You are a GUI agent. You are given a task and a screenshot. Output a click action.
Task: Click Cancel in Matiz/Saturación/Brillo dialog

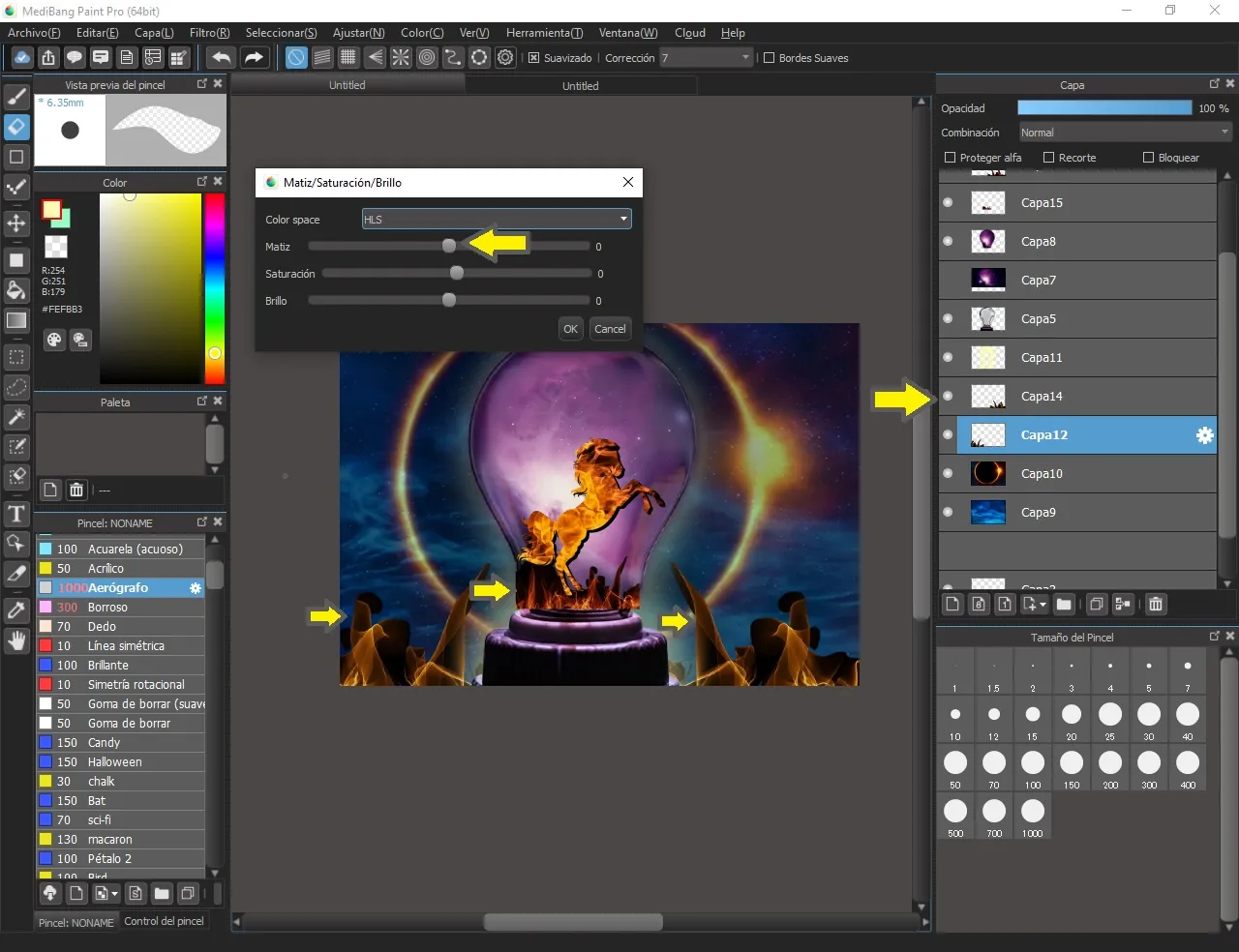coord(610,329)
